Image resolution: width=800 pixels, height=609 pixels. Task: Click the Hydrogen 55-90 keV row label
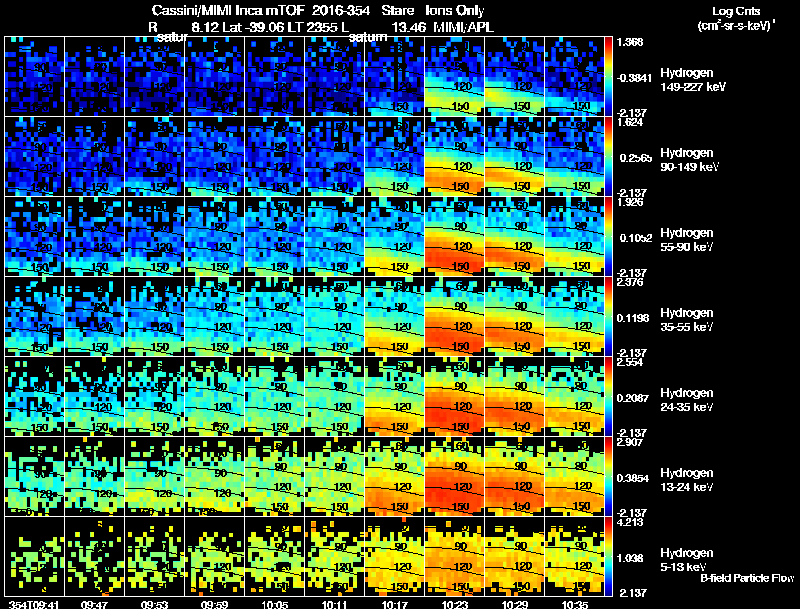(x=686, y=240)
